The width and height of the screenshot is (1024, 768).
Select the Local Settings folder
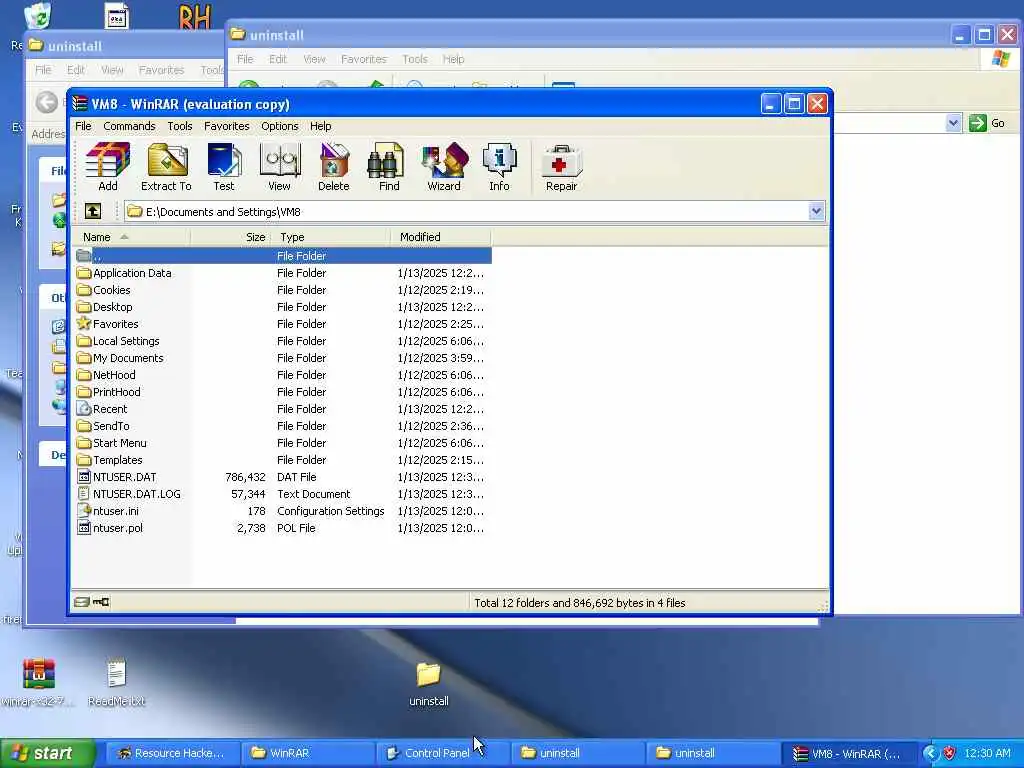[x=118, y=341]
